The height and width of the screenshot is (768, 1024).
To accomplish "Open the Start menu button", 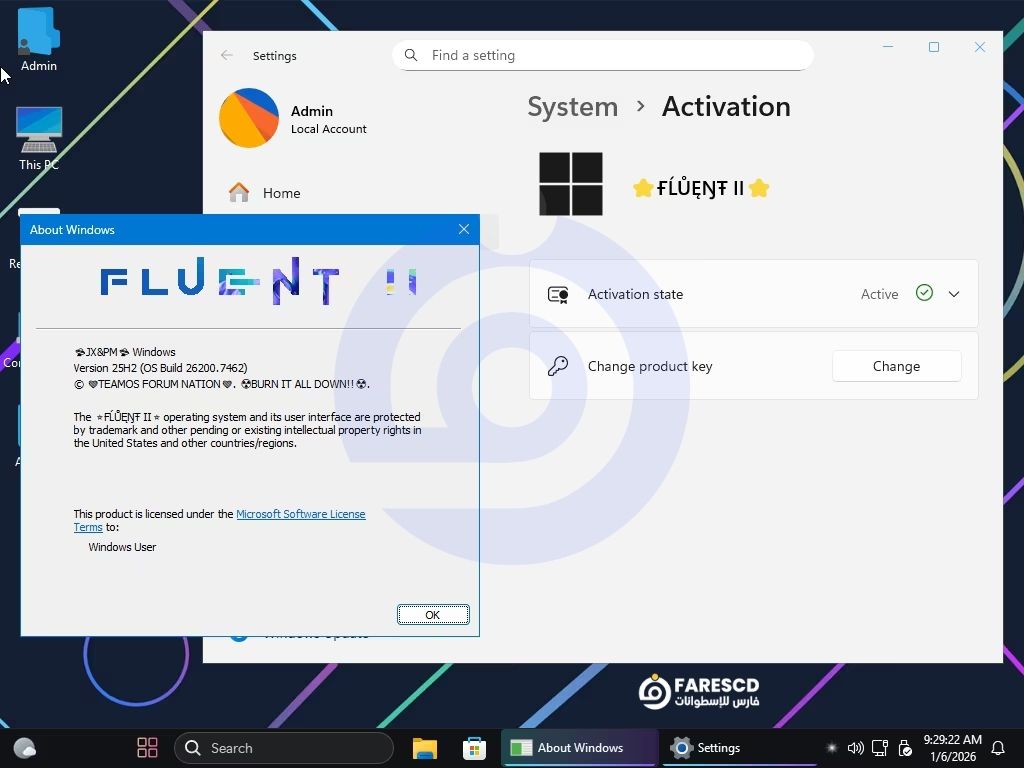I will 147,748.
